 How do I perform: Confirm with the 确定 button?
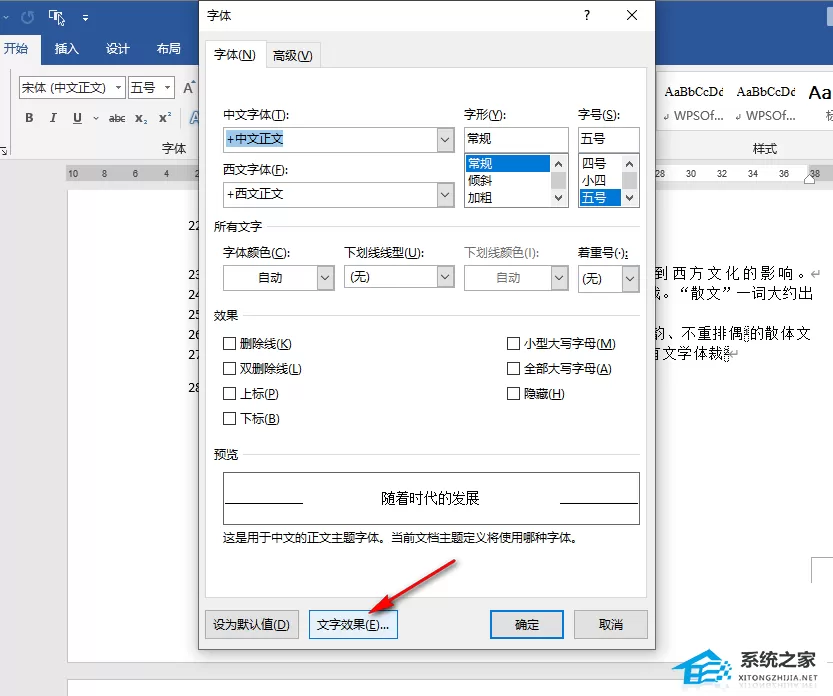[526, 624]
